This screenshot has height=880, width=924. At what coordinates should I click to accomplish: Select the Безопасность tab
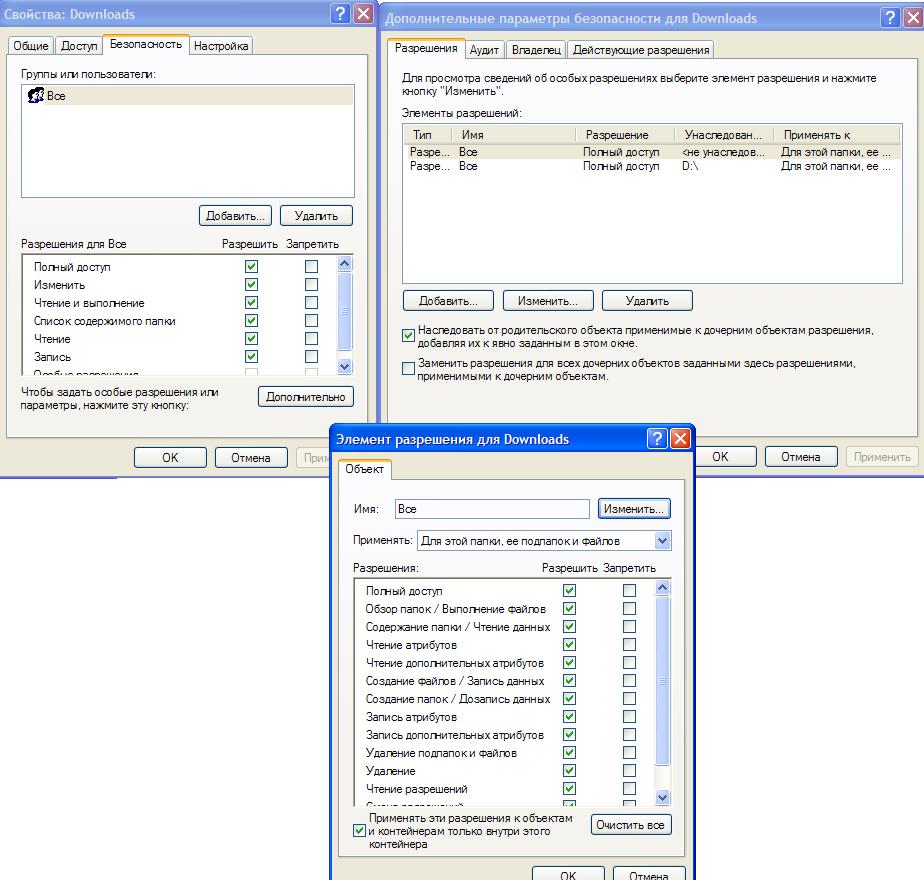[146, 44]
